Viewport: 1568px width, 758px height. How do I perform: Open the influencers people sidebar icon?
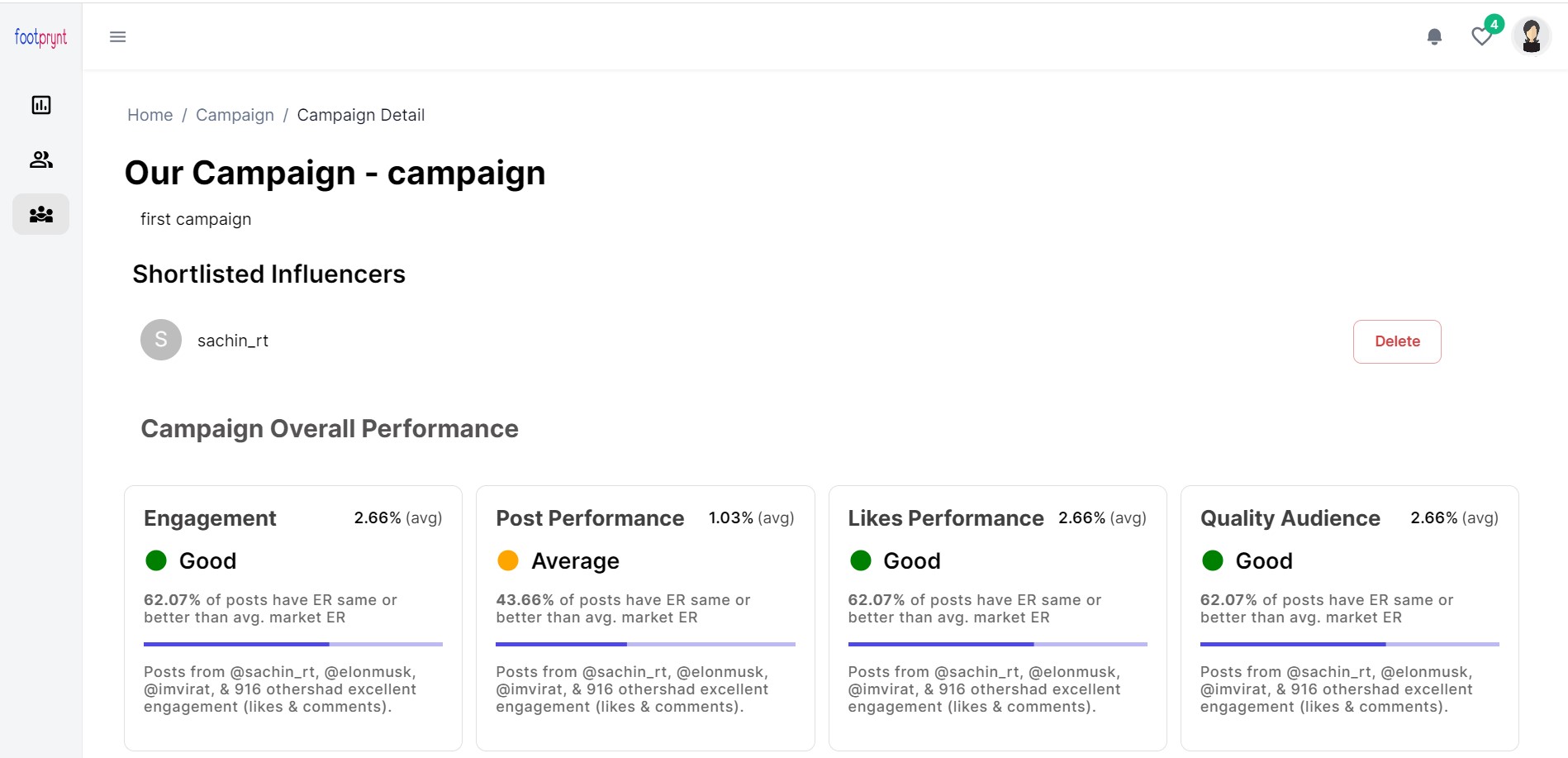(41, 160)
